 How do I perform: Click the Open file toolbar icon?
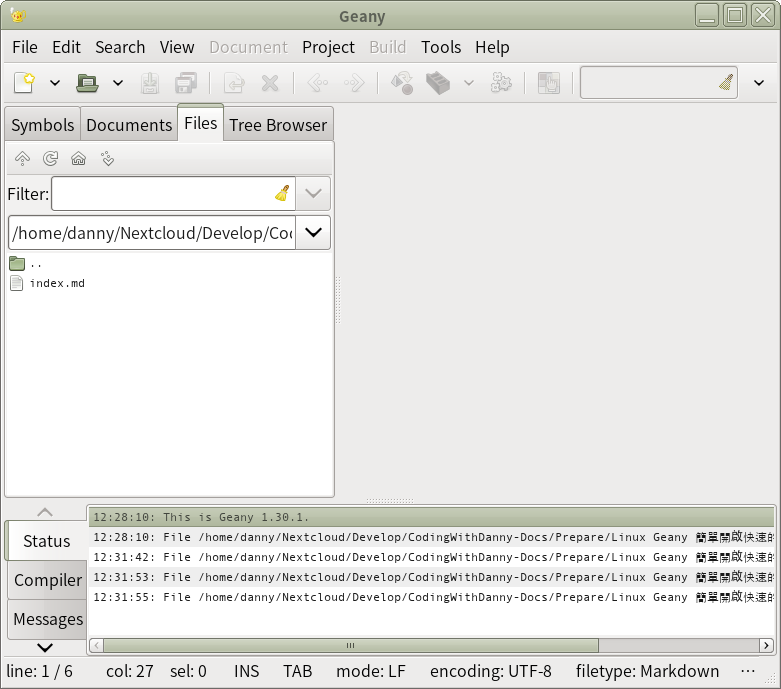[x=88, y=83]
